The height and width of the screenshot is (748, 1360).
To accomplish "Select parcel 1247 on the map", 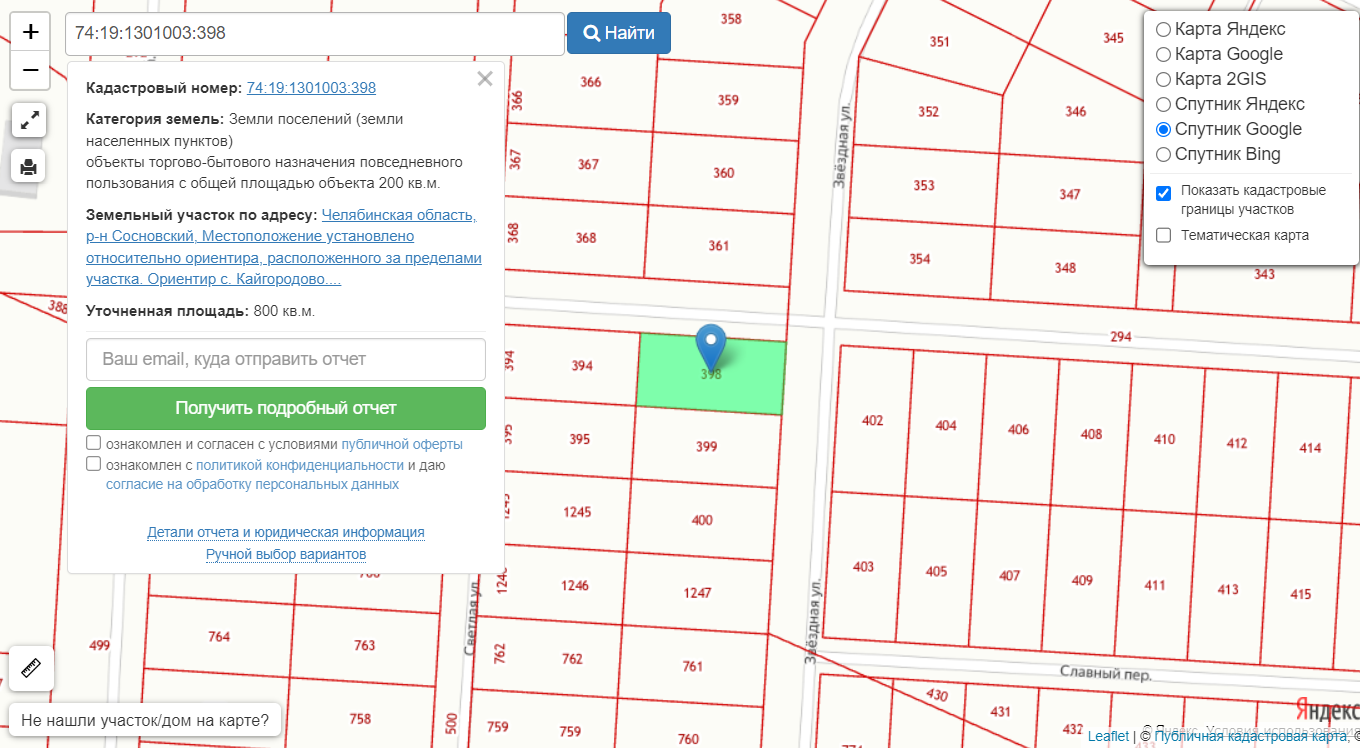I will [698, 593].
